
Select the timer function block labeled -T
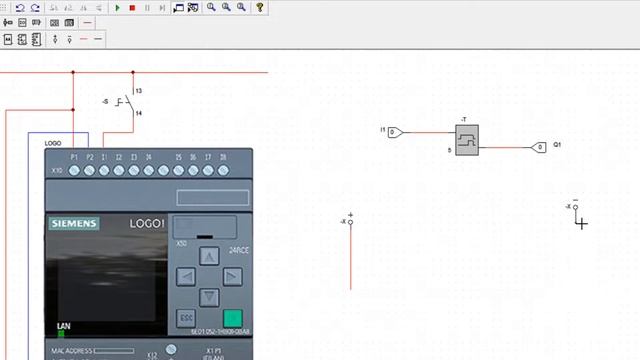point(467,140)
